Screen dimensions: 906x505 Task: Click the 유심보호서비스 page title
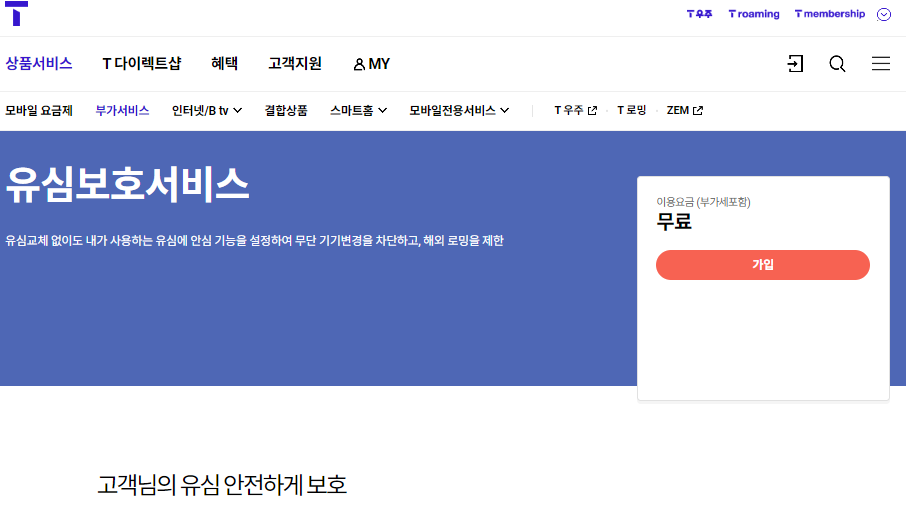[x=127, y=185]
